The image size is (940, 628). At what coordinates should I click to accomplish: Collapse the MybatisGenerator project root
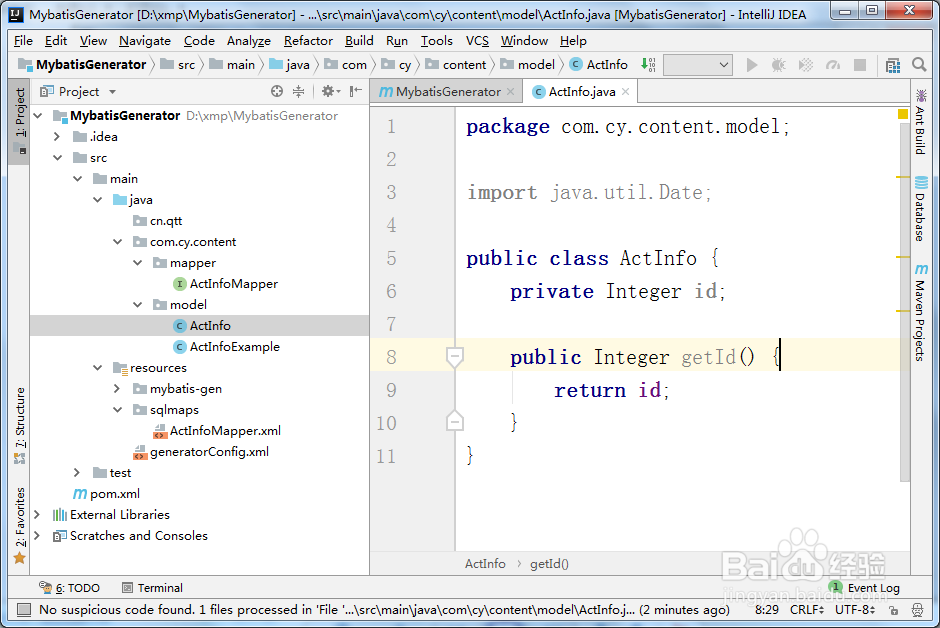(38, 116)
